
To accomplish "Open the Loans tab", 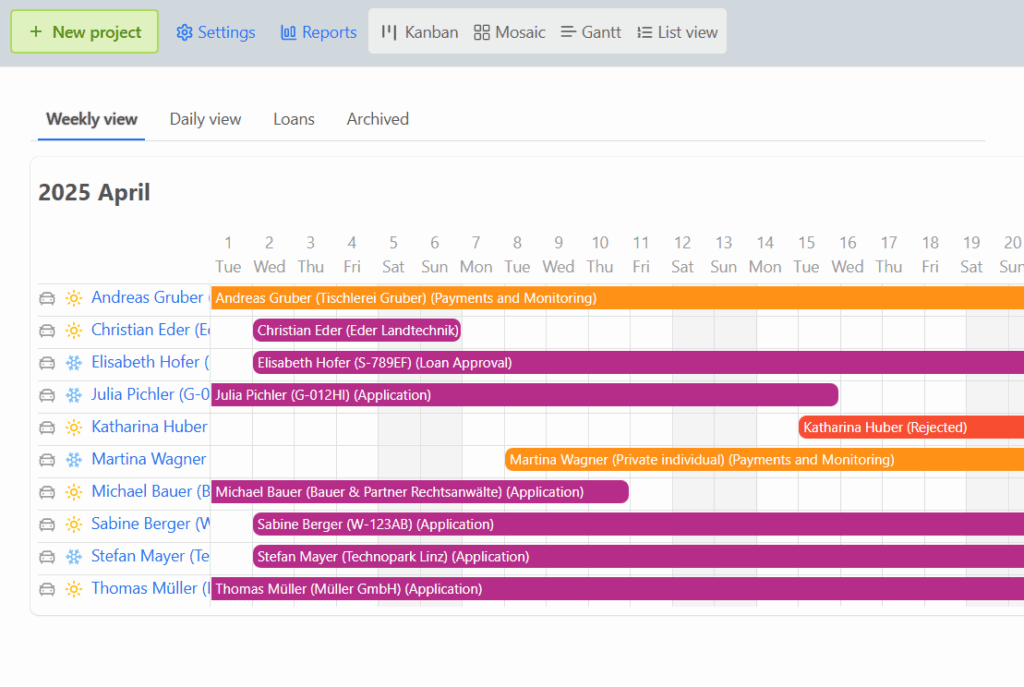I will (x=294, y=119).
